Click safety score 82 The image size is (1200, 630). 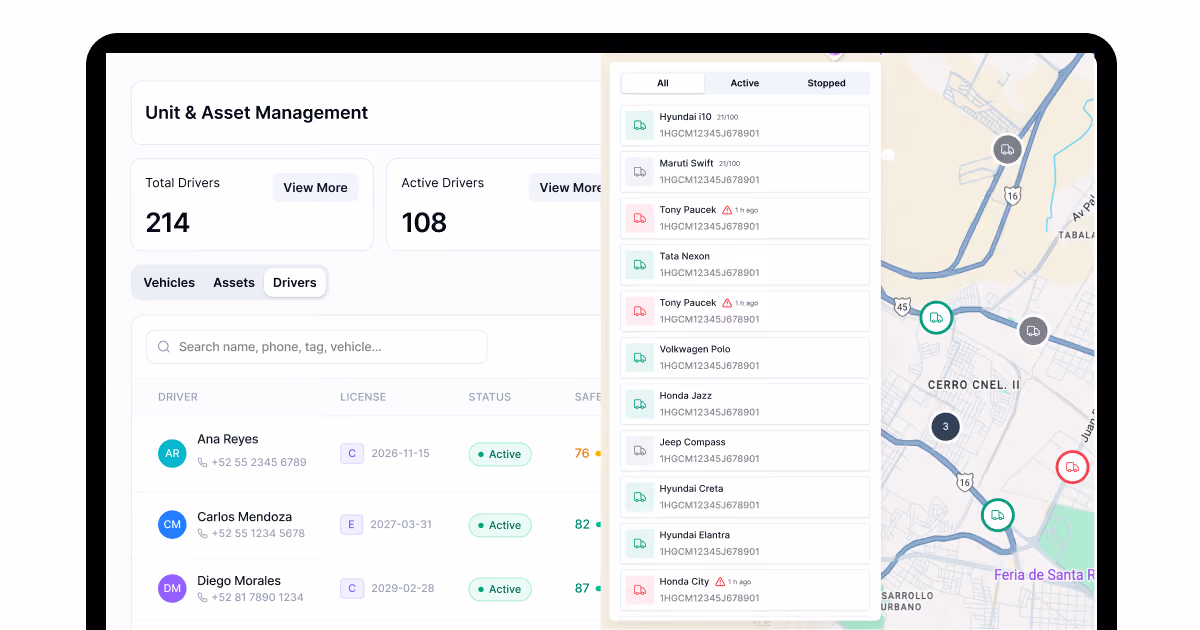tap(582, 524)
